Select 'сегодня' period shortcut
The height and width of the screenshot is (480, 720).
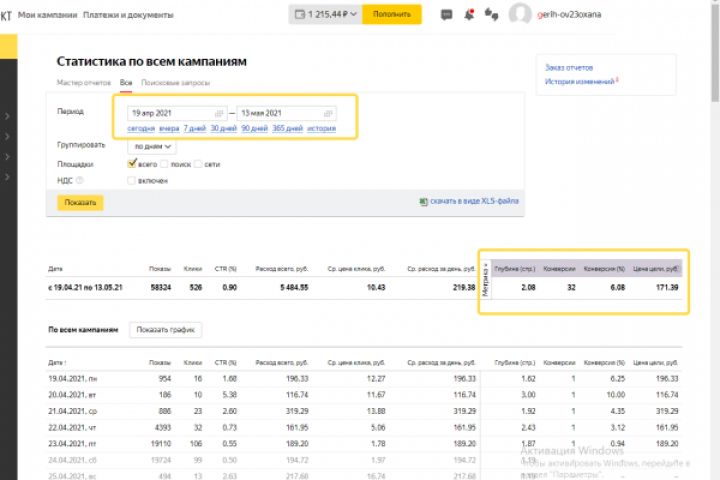141,128
